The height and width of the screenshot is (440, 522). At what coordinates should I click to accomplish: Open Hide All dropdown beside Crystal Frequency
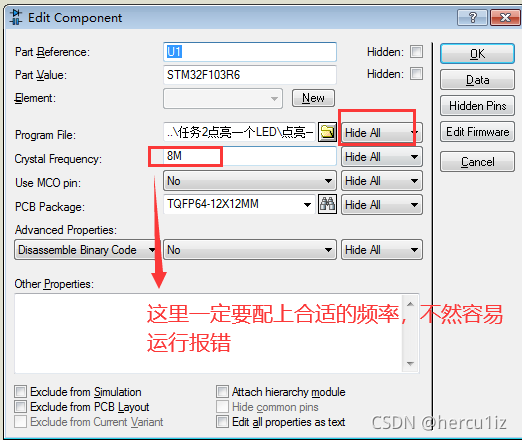pos(382,157)
